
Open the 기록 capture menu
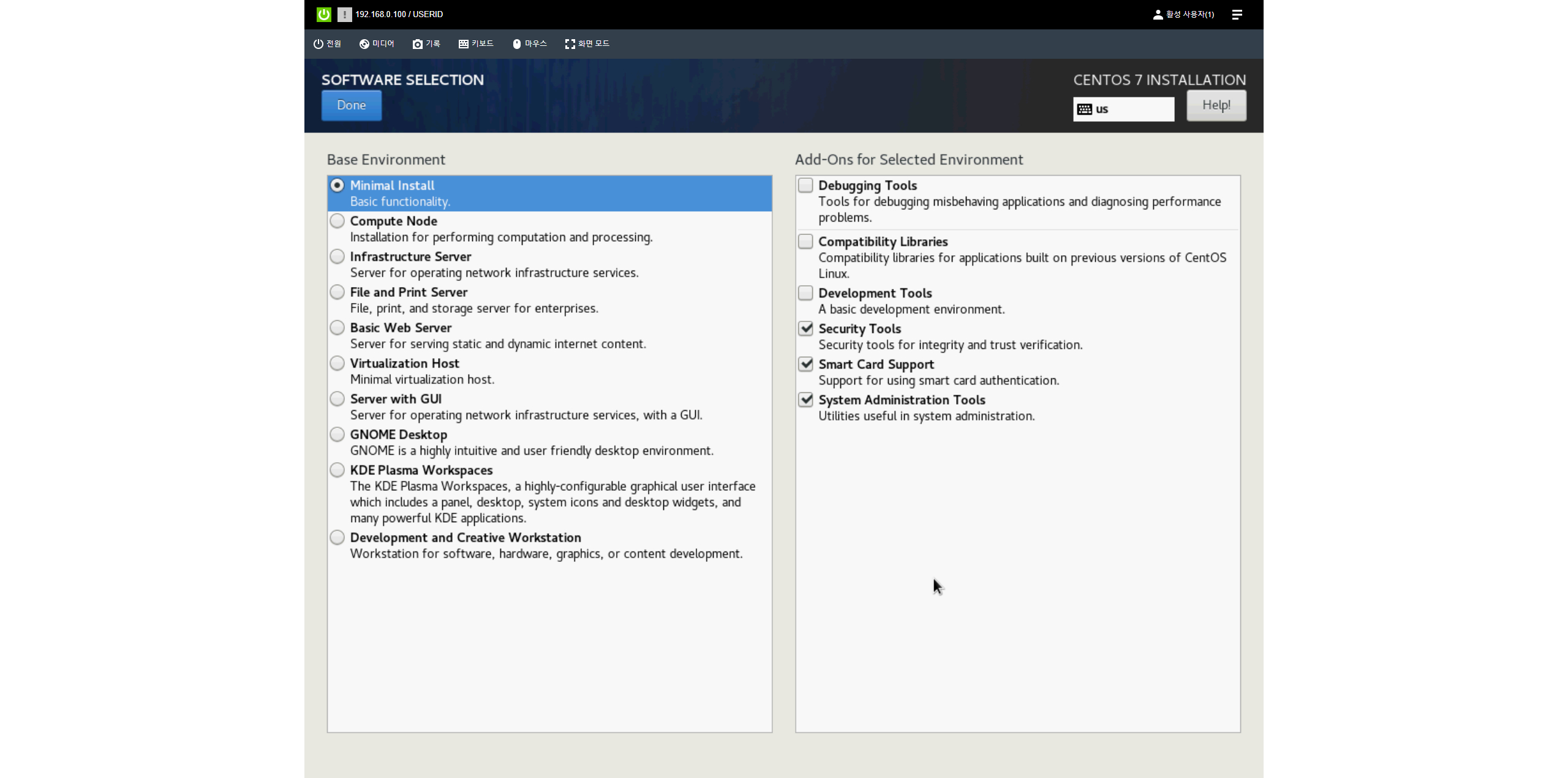(x=426, y=43)
